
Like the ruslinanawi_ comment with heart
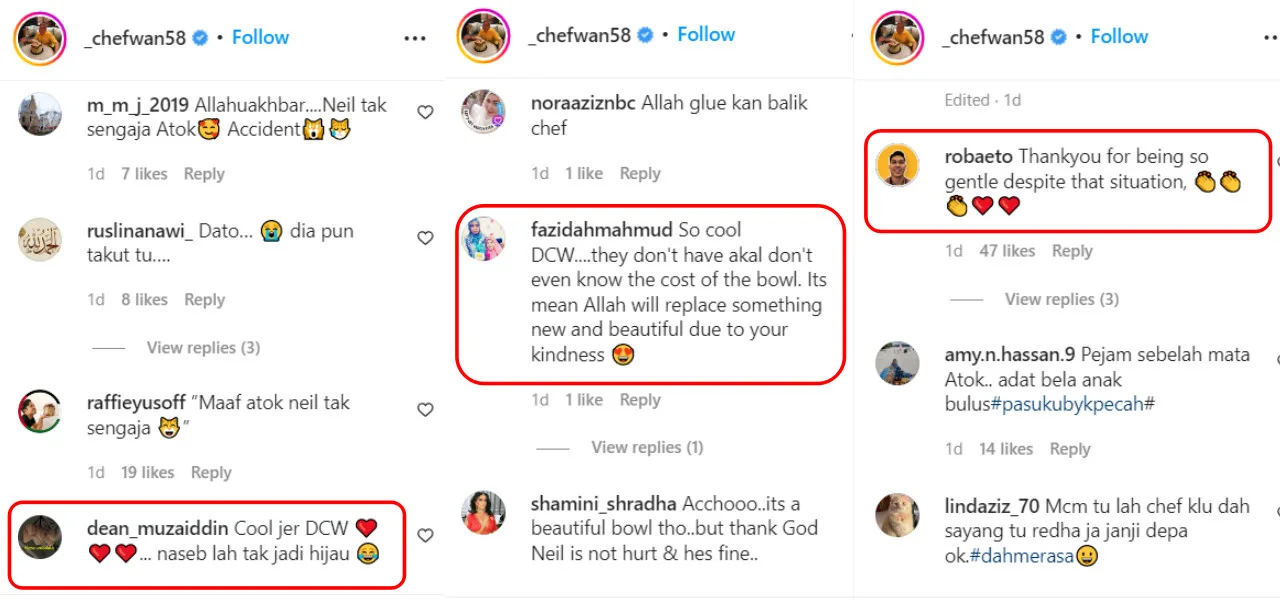tap(425, 238)
